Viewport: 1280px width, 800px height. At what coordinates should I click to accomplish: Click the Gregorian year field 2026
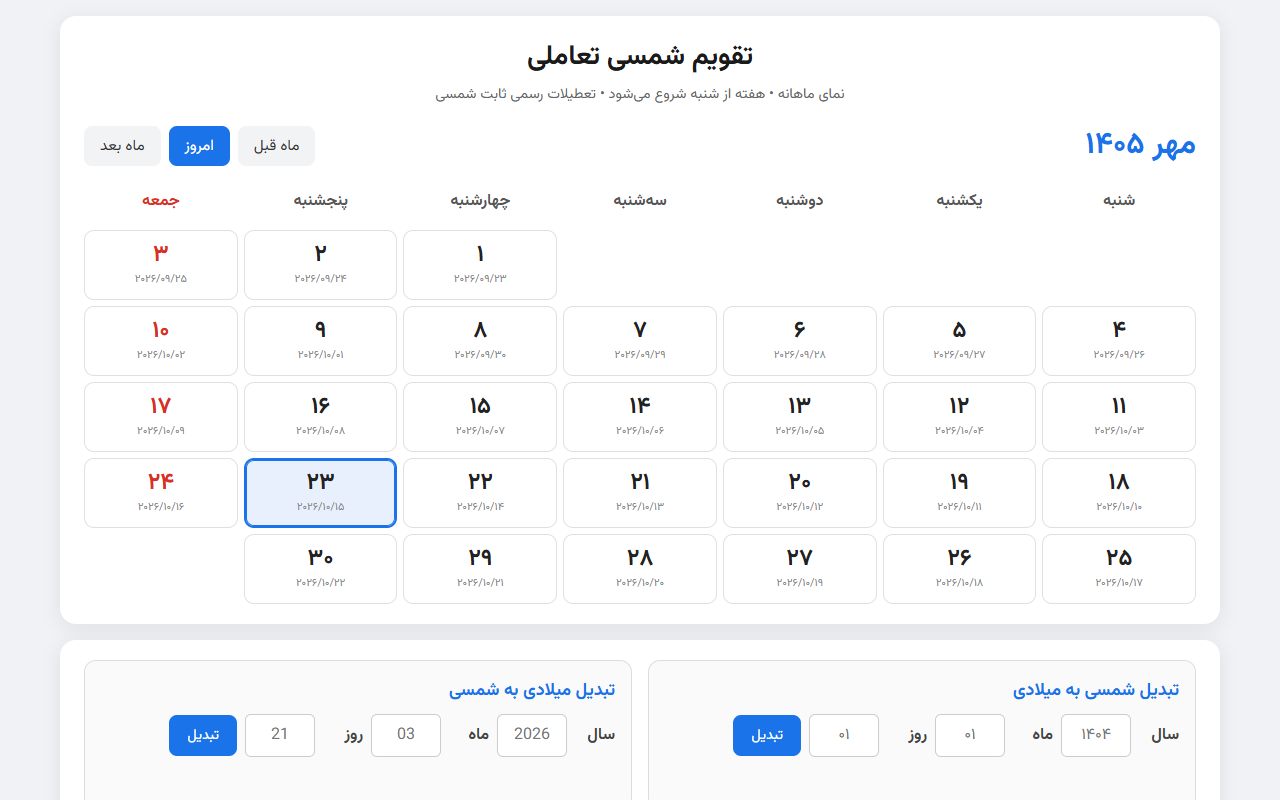(x=532, y=735)
